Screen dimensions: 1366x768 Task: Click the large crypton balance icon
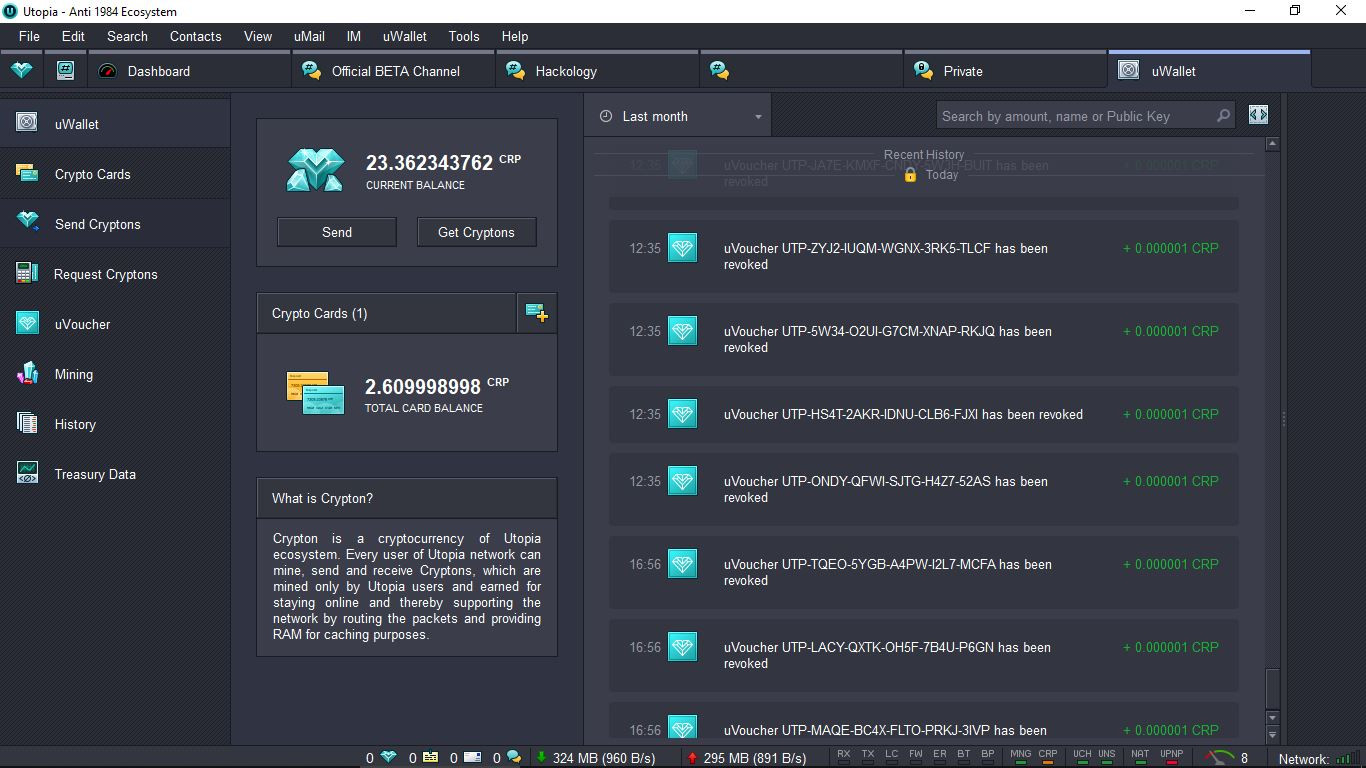coord(315,170)
